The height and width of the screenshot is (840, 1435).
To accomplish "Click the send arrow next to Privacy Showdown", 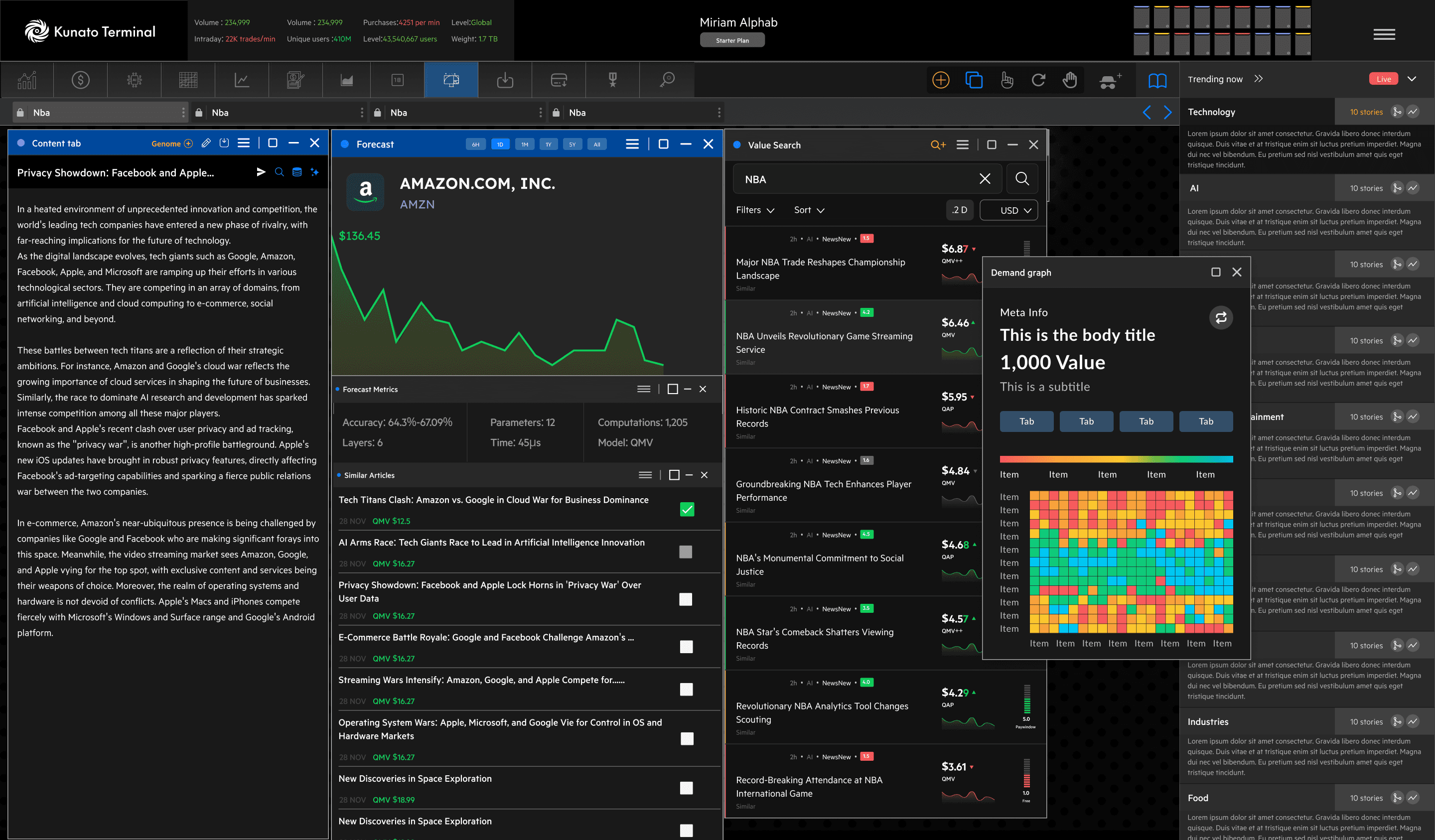I will click(261, 172).
